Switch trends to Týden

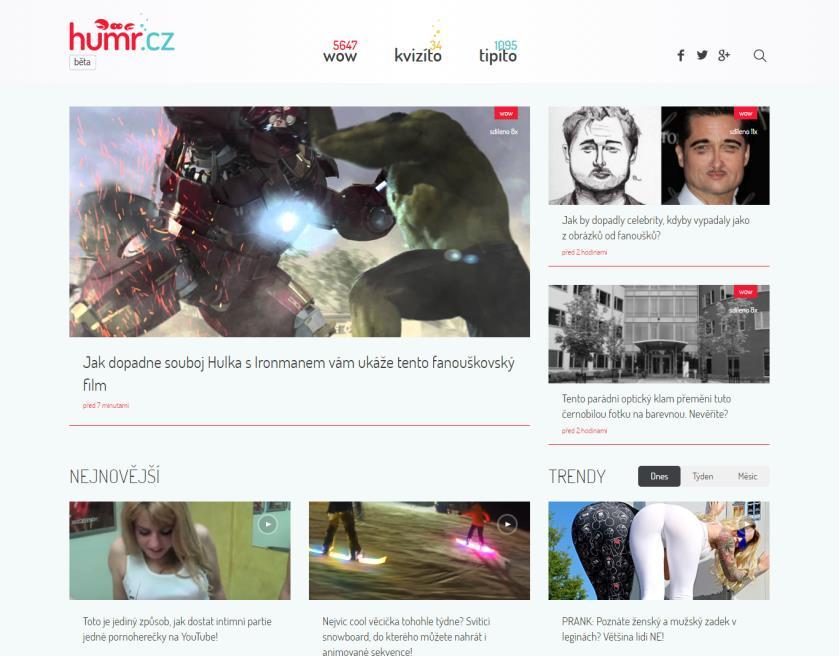(x=703, y=476)
